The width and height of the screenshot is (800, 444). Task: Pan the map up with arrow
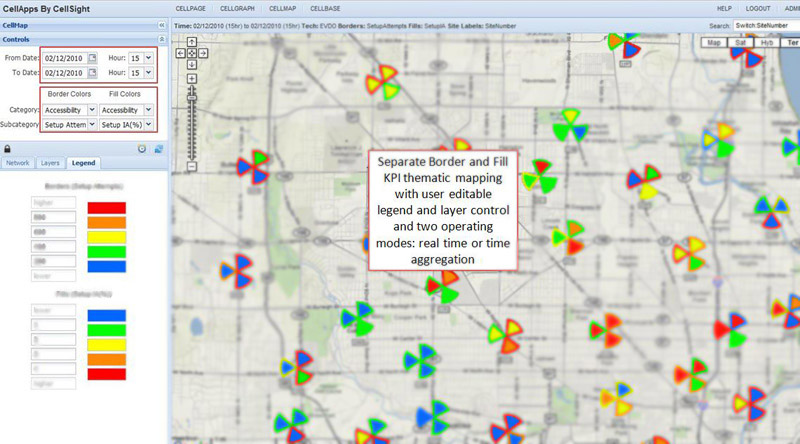pyautogui.click(x=191, y=43)
